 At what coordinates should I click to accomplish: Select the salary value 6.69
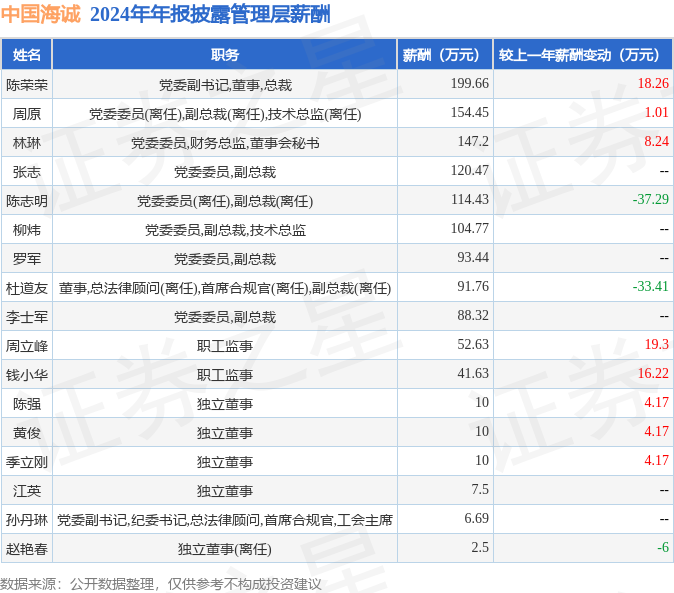(476, 518)
